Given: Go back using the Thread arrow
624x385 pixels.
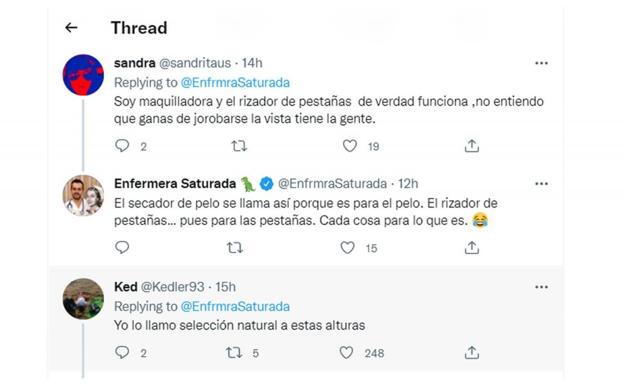Looking at the screenshot, I should 71,27.
